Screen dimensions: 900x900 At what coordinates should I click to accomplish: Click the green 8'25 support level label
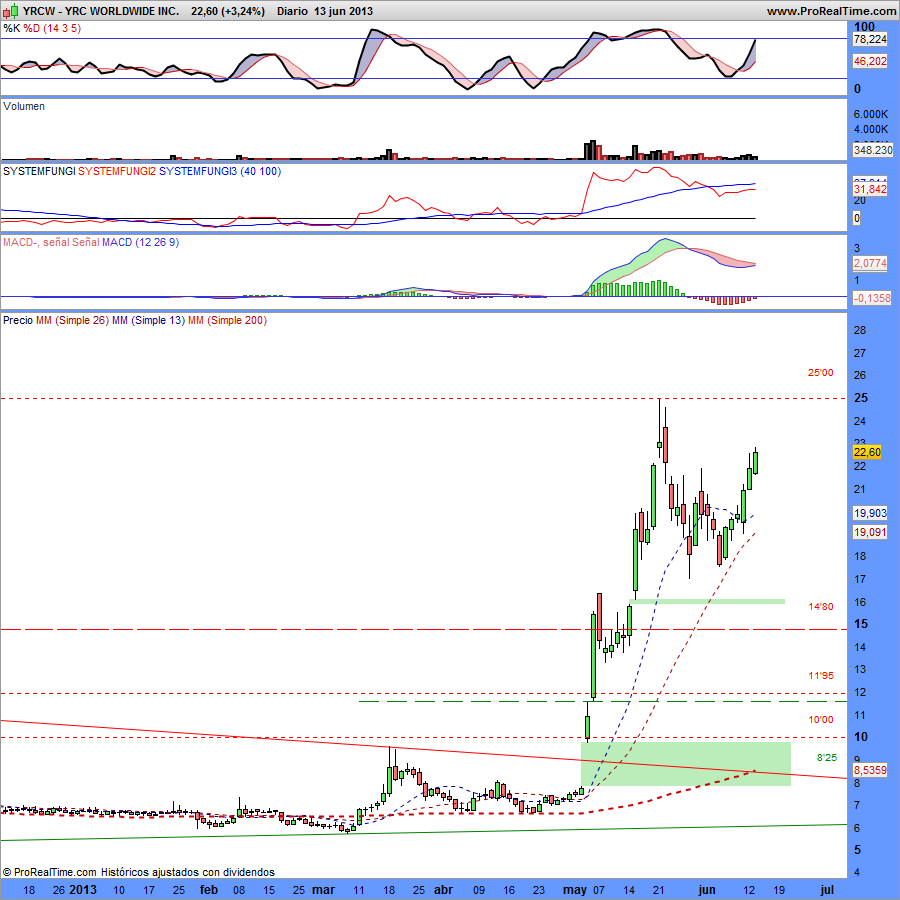tap(827, 758)
